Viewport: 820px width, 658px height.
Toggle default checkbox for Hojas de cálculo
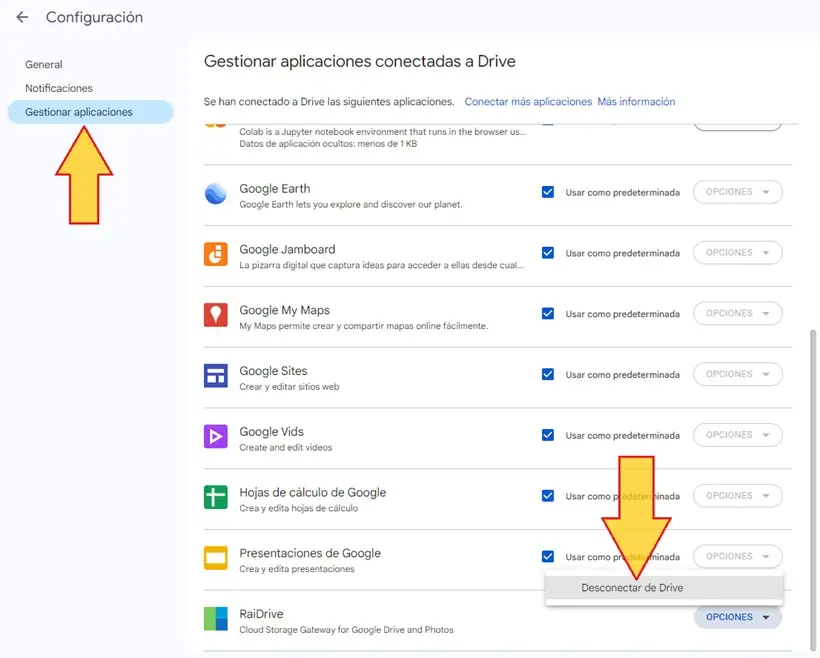click(x=548, y=495)
